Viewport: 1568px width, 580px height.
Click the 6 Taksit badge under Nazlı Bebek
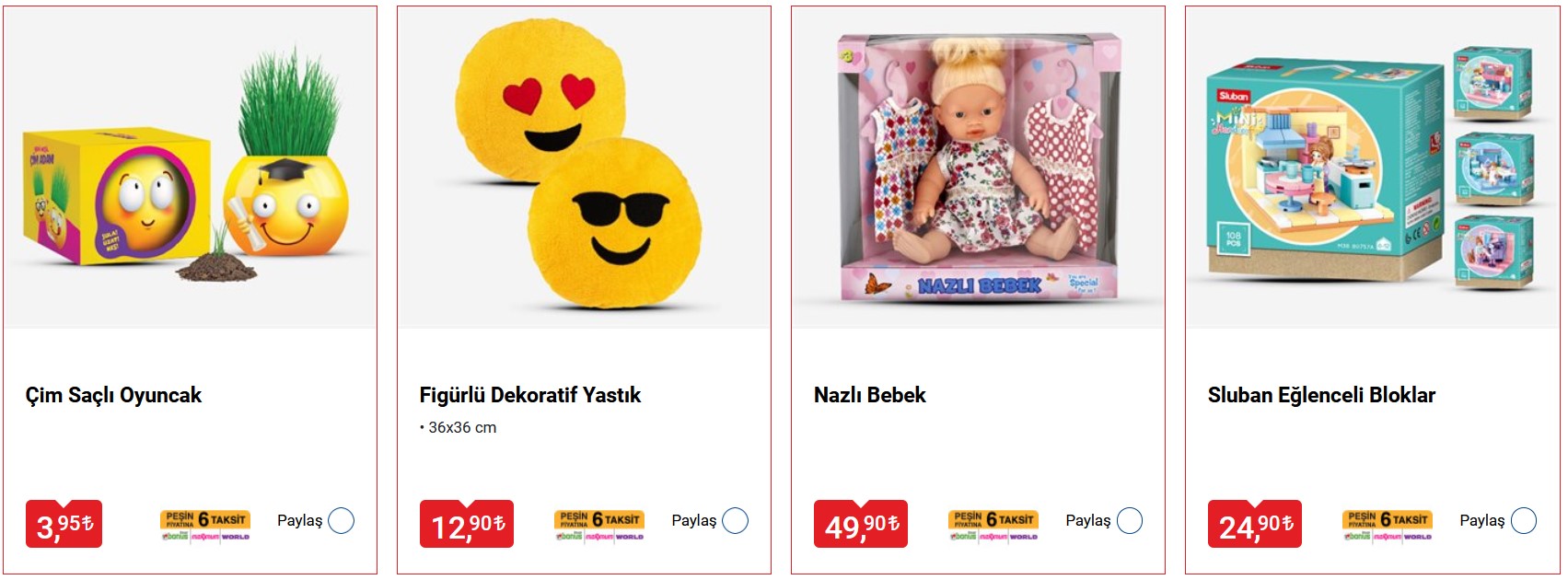coord(993,525)
